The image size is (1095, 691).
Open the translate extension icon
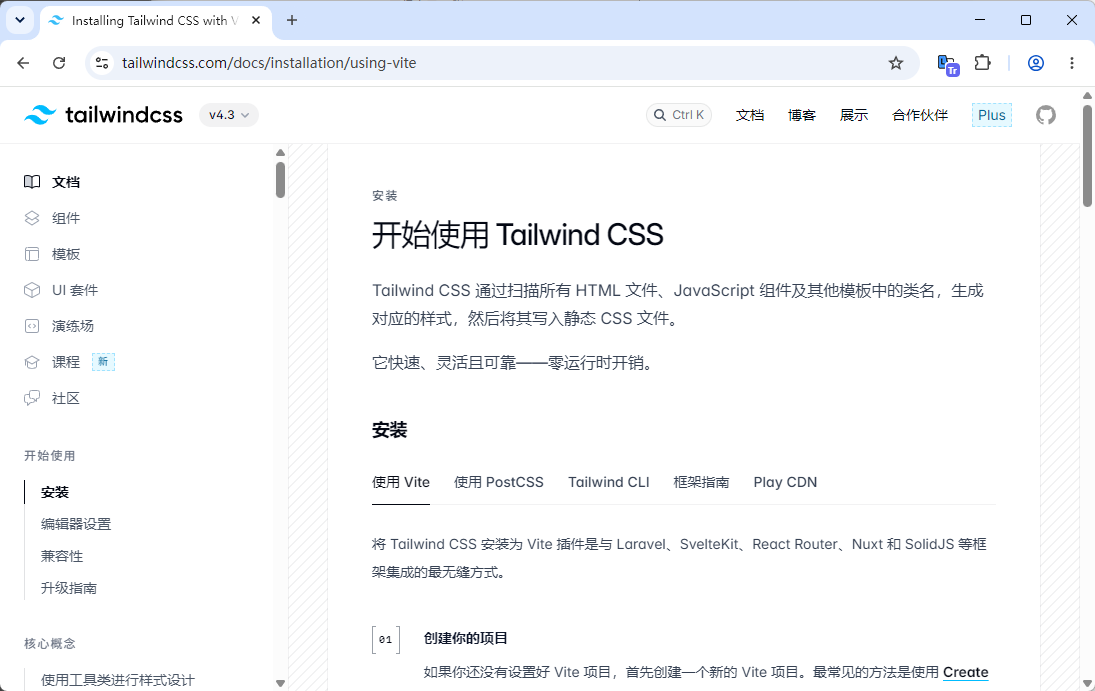(x=948, y=64)
